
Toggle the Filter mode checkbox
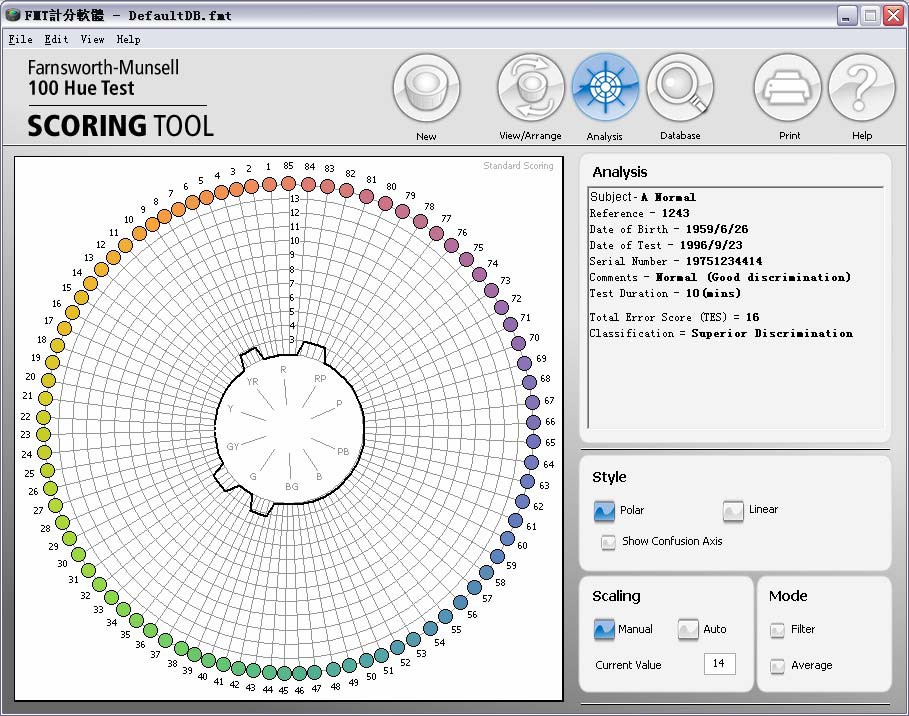point(777,630)
